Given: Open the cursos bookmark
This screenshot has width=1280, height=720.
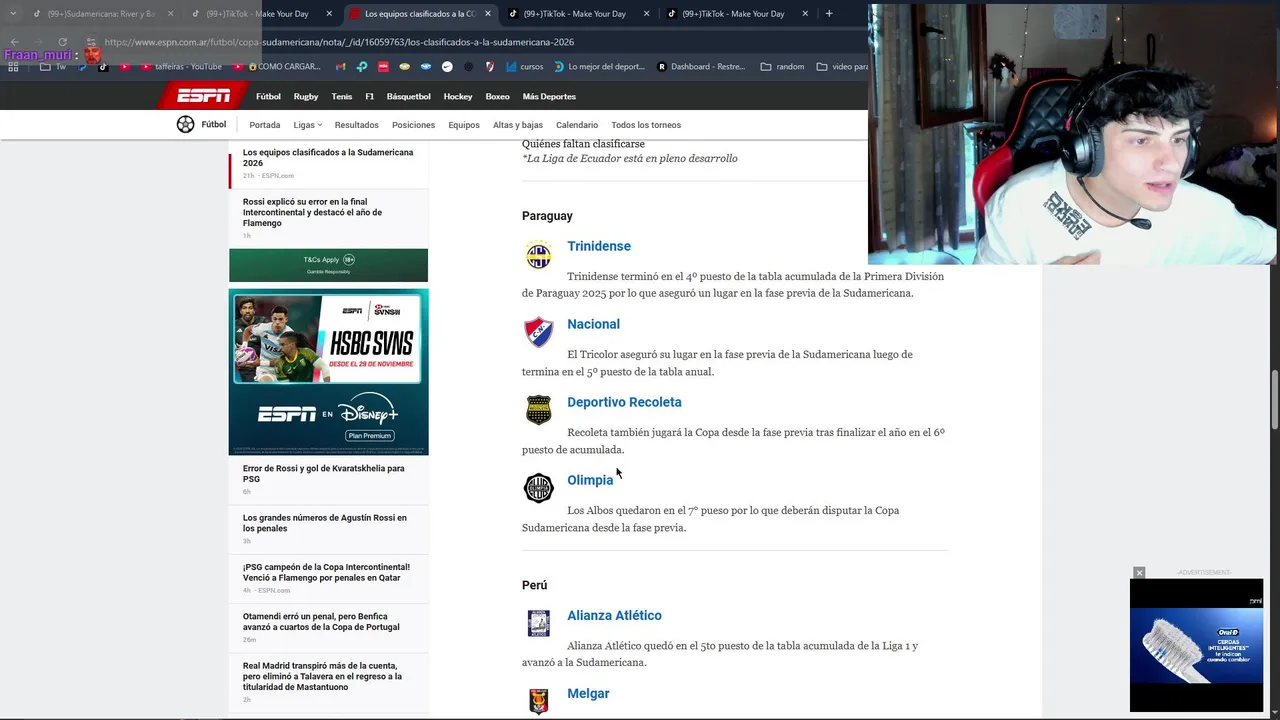Looking at the screenshot, I should click(523, 67).
